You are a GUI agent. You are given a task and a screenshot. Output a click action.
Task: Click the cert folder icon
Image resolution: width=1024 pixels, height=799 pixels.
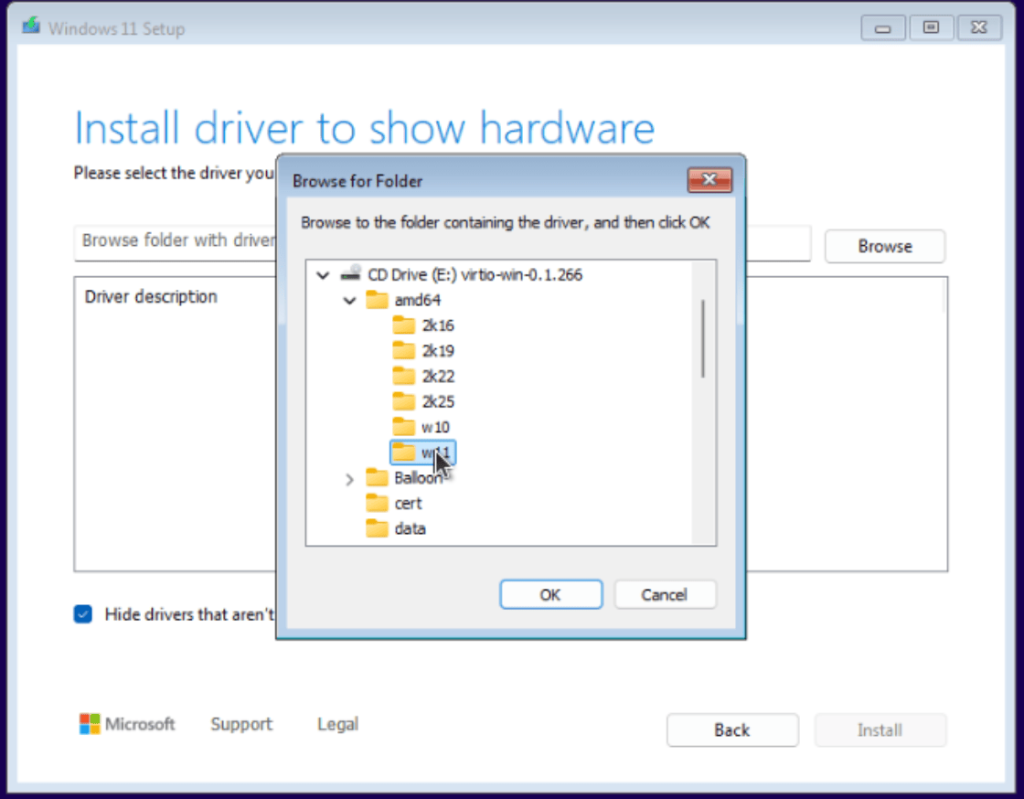[377, 504]
